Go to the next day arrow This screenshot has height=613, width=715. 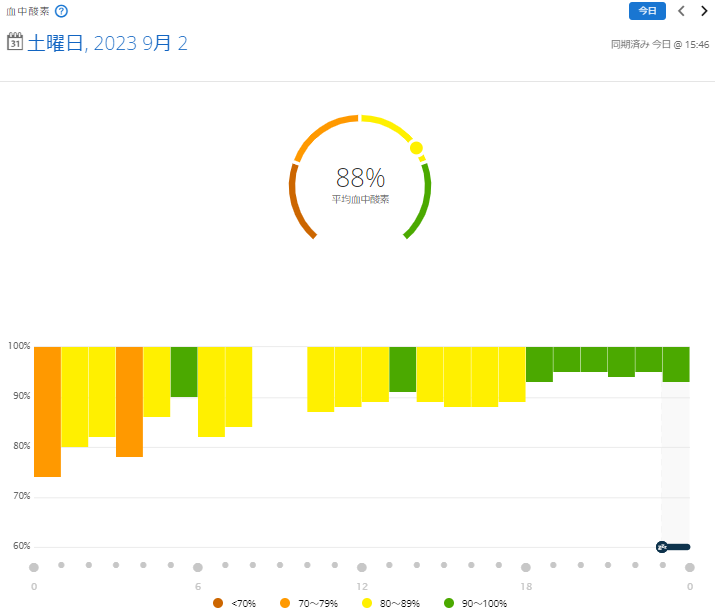(x=704, y=11)
